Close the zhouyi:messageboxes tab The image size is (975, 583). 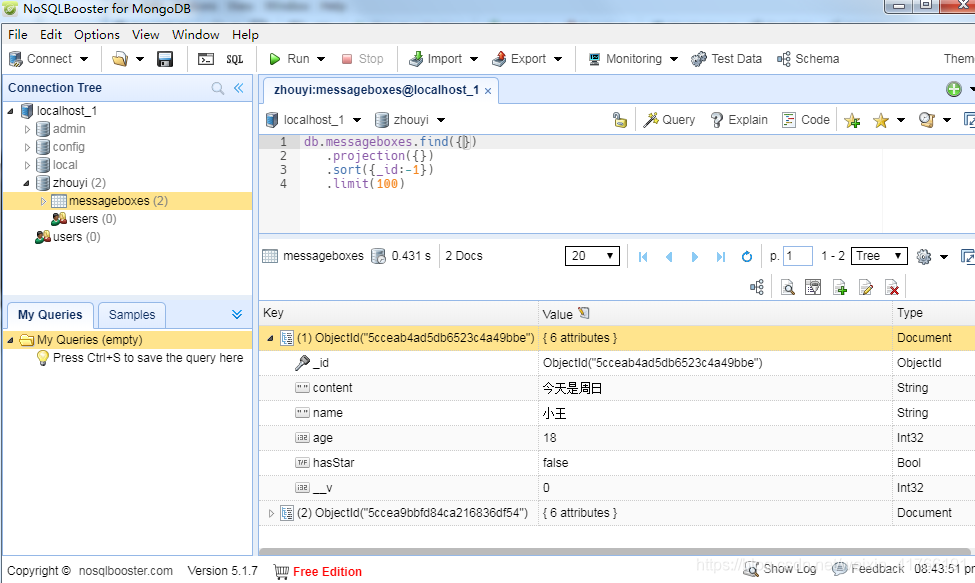pyautogui.click(x=488, y=91)
